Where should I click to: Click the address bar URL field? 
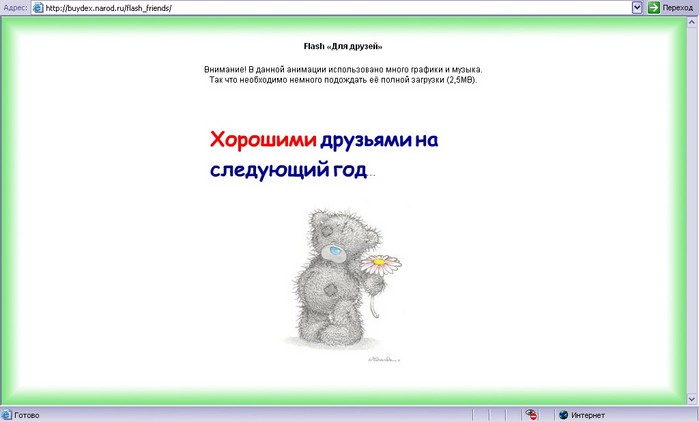point(331,8)
